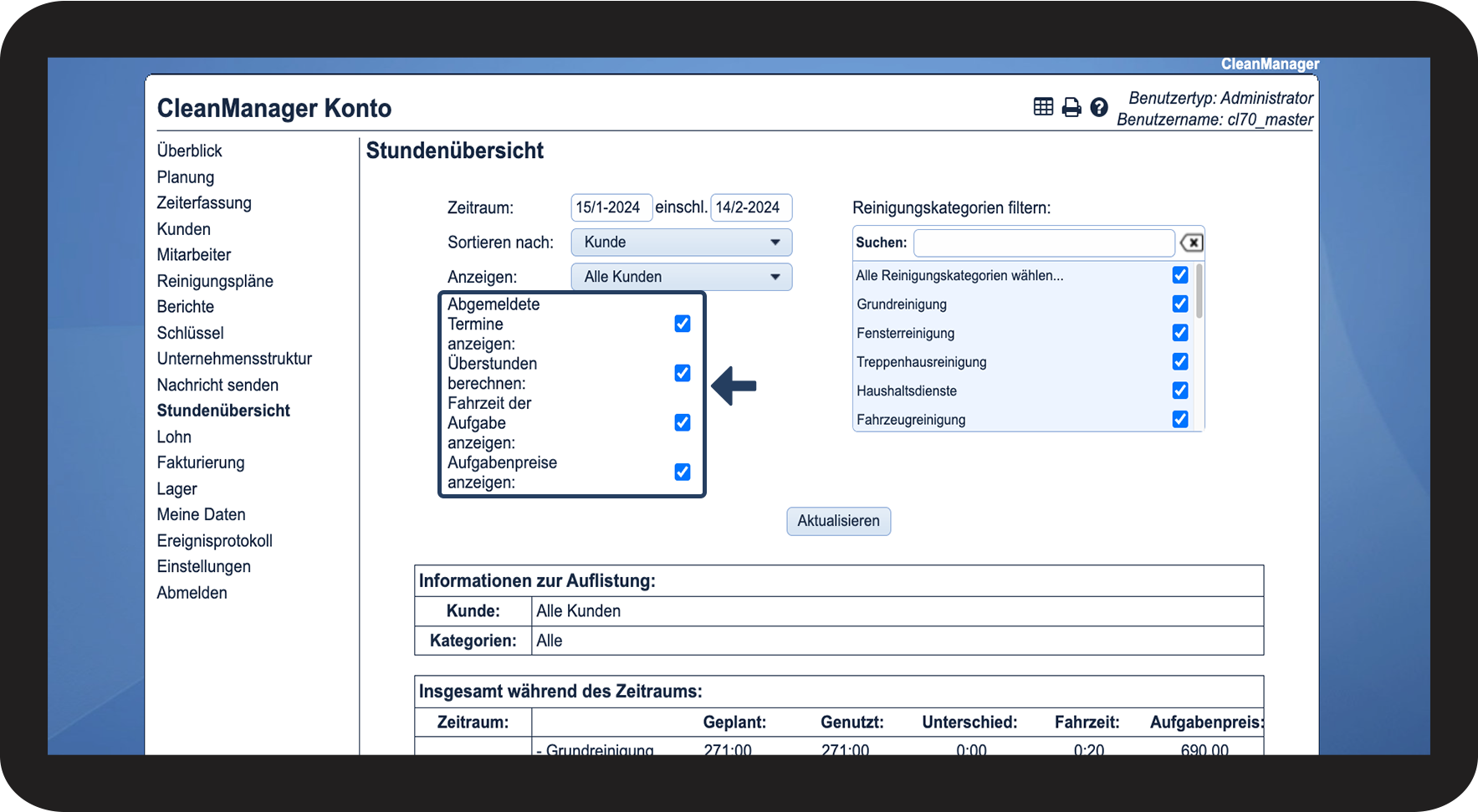Uncheck Abgemeldete Termine anzeigen checkbox

point(683,324)
